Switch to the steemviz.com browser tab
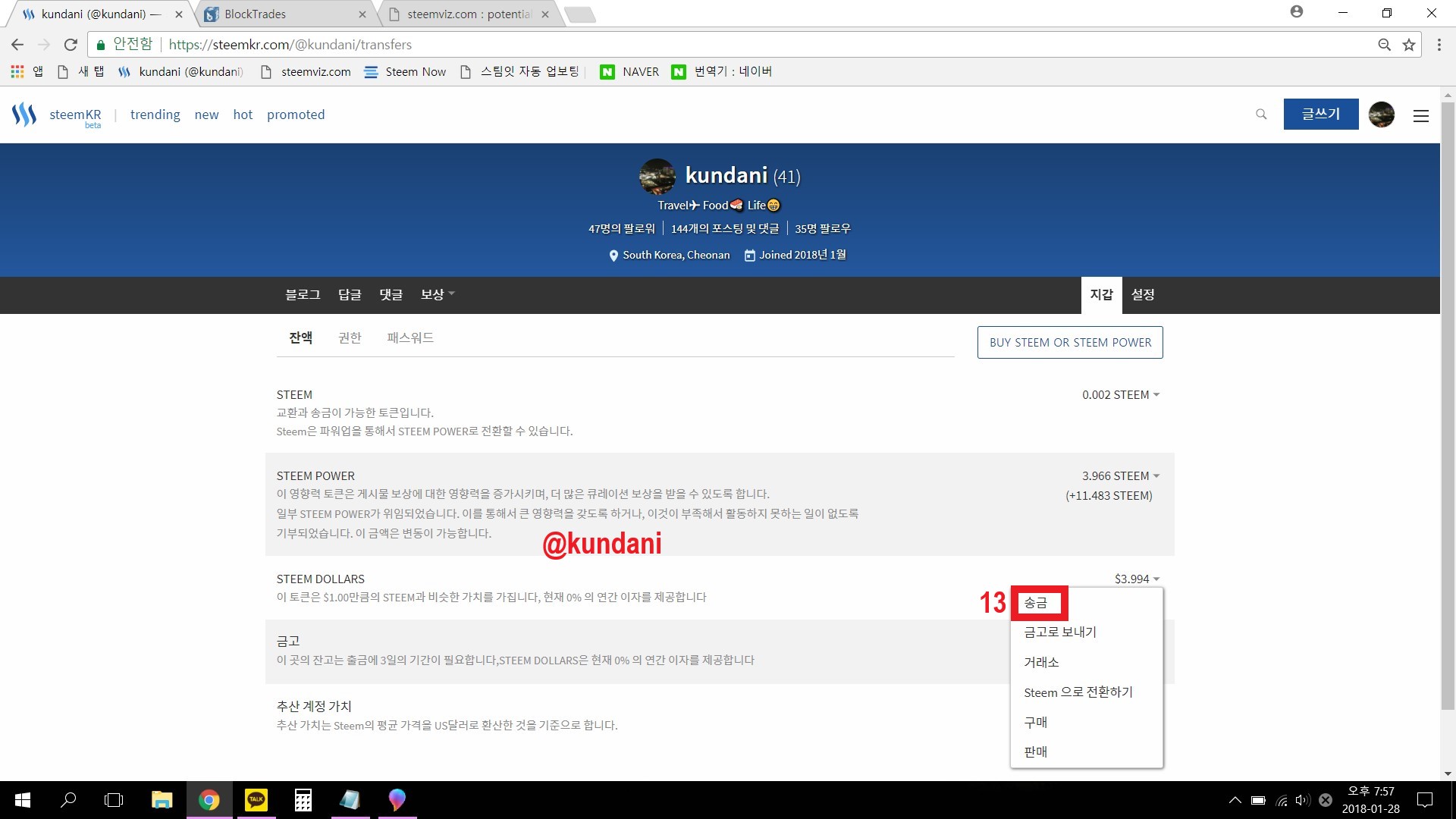 [x=469, y=14]
